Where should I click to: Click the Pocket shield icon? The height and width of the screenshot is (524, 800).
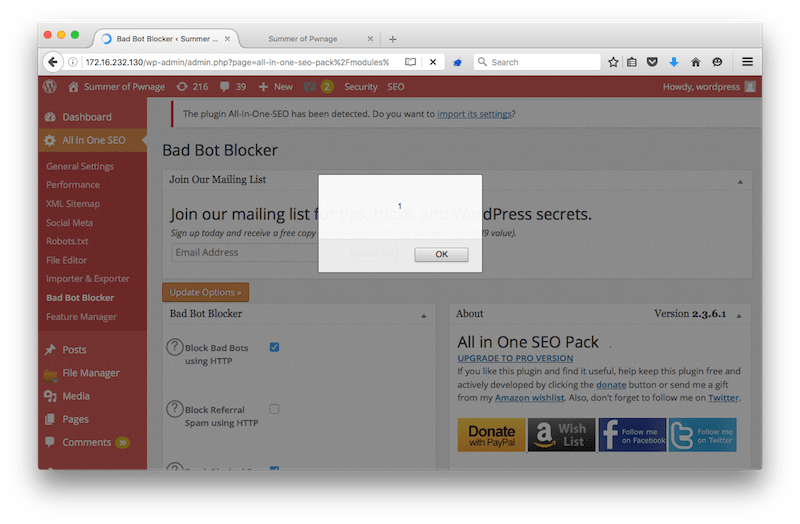[x=652, y=62]
